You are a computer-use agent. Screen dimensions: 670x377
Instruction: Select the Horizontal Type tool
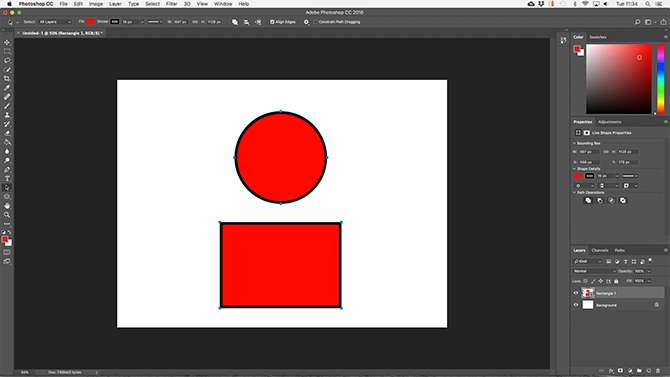click(x=7, y=179)
